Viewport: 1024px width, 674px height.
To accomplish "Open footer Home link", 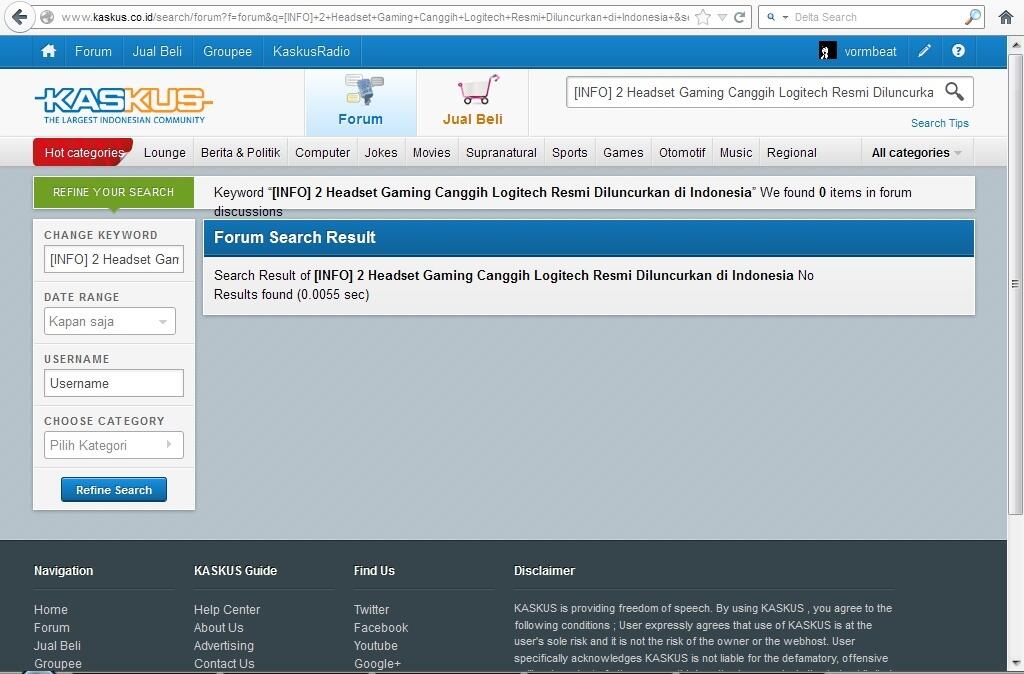I will pos(51,609).
